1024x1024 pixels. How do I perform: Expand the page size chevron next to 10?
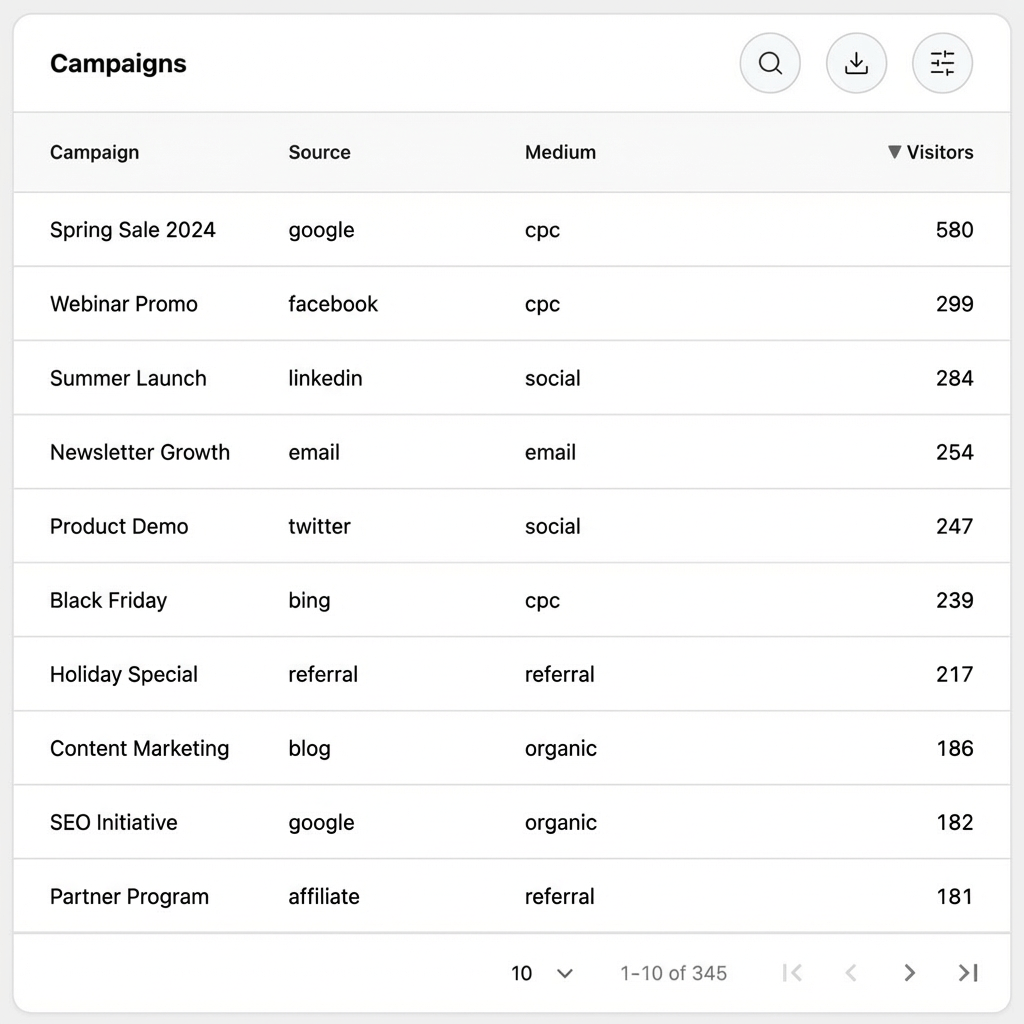[x=564, y=972]
